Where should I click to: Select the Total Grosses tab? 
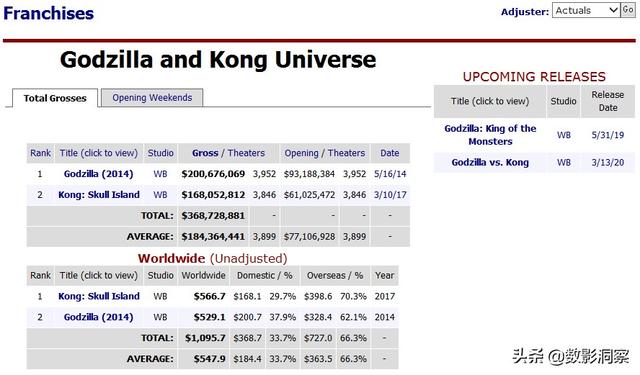tap(55, 98)
